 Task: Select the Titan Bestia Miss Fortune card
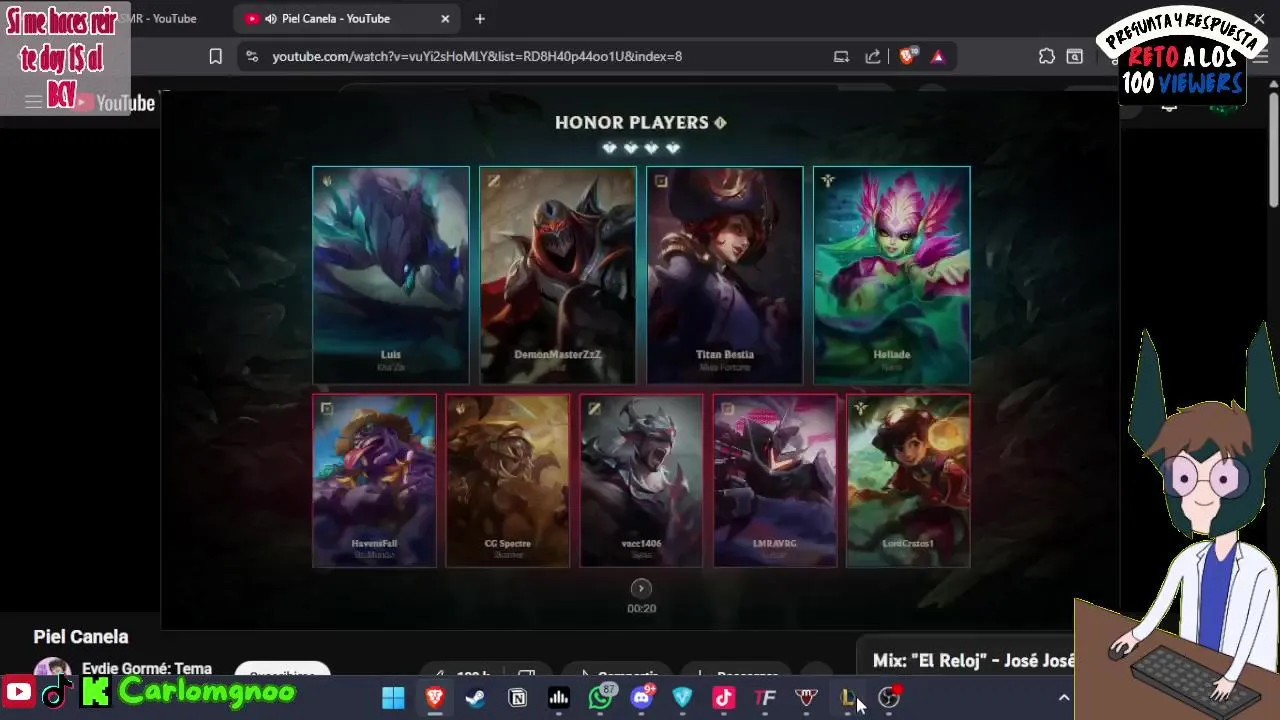(725, 275)
